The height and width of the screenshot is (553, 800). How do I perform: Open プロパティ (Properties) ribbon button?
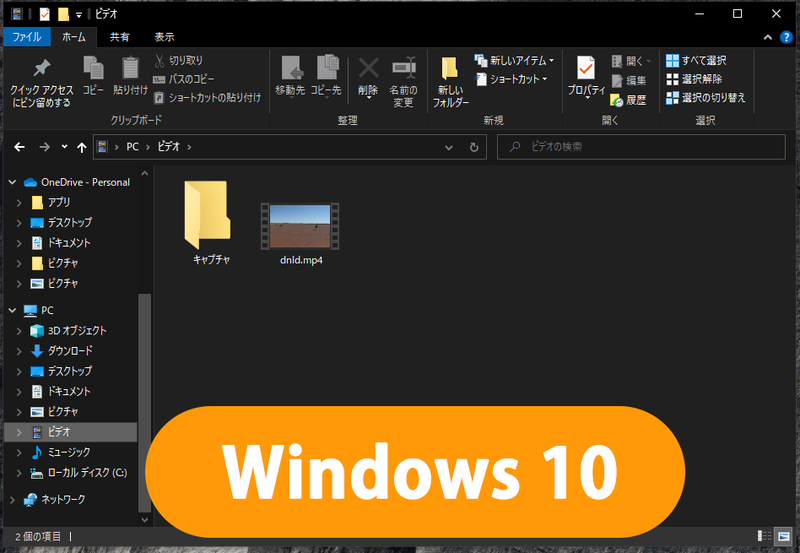point(586,77)
